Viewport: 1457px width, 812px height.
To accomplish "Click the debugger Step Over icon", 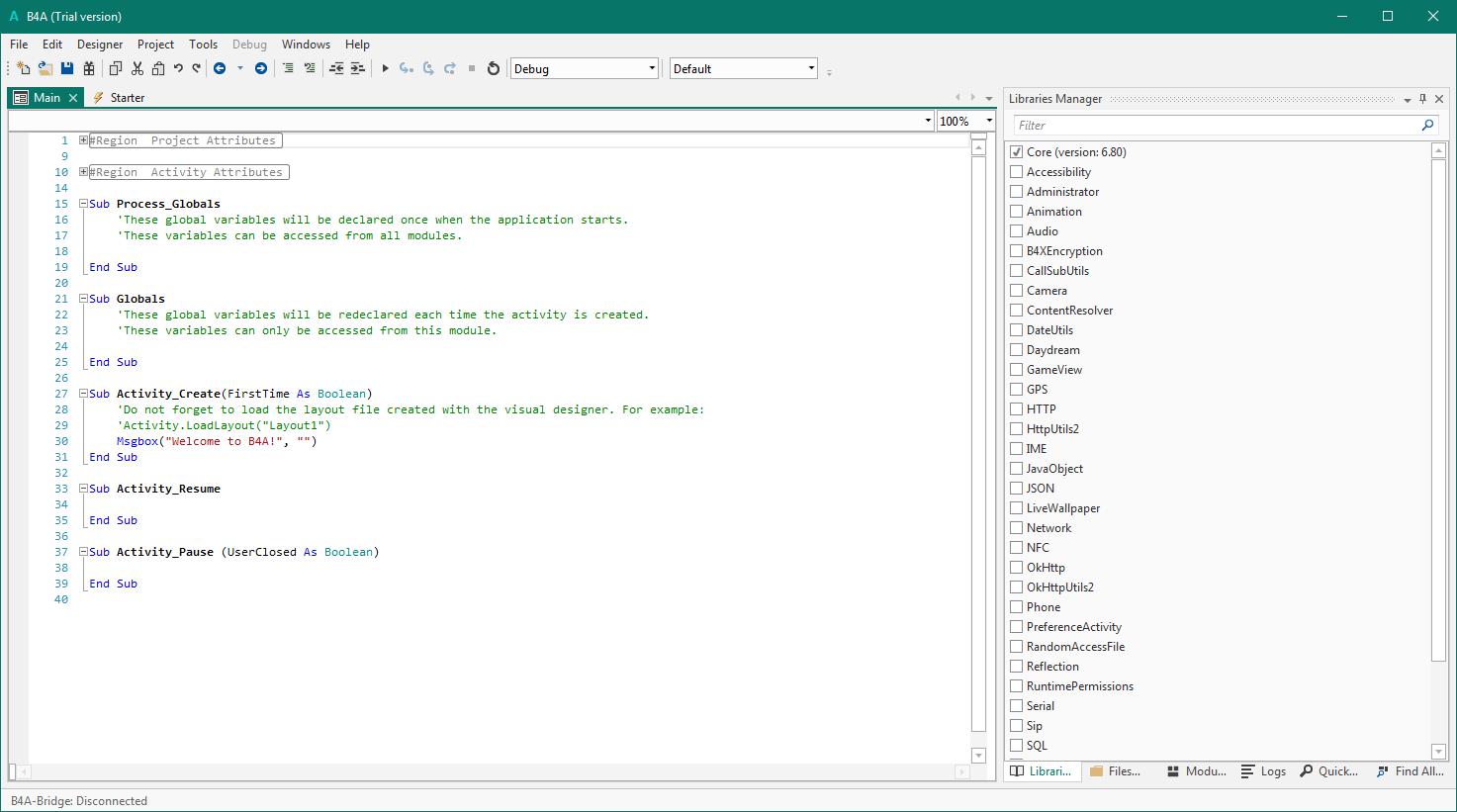I will pyautogui.click(x=428, y=68).
